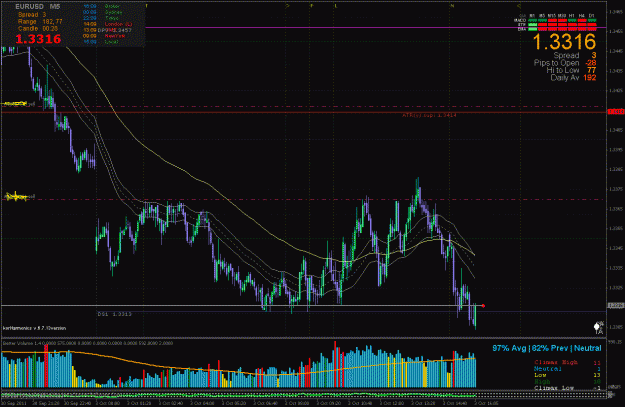Click the DS1 1.3313 level label
Screen dimensions: 625x407
[x=114, y=314]
